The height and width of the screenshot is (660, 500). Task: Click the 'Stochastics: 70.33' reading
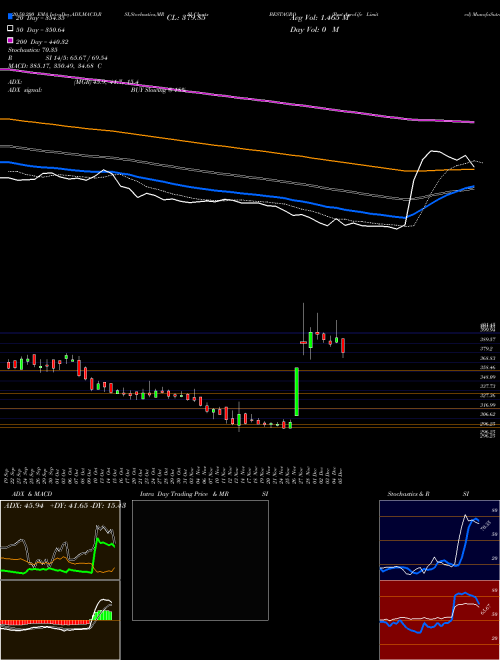click(x=33, y=49)
